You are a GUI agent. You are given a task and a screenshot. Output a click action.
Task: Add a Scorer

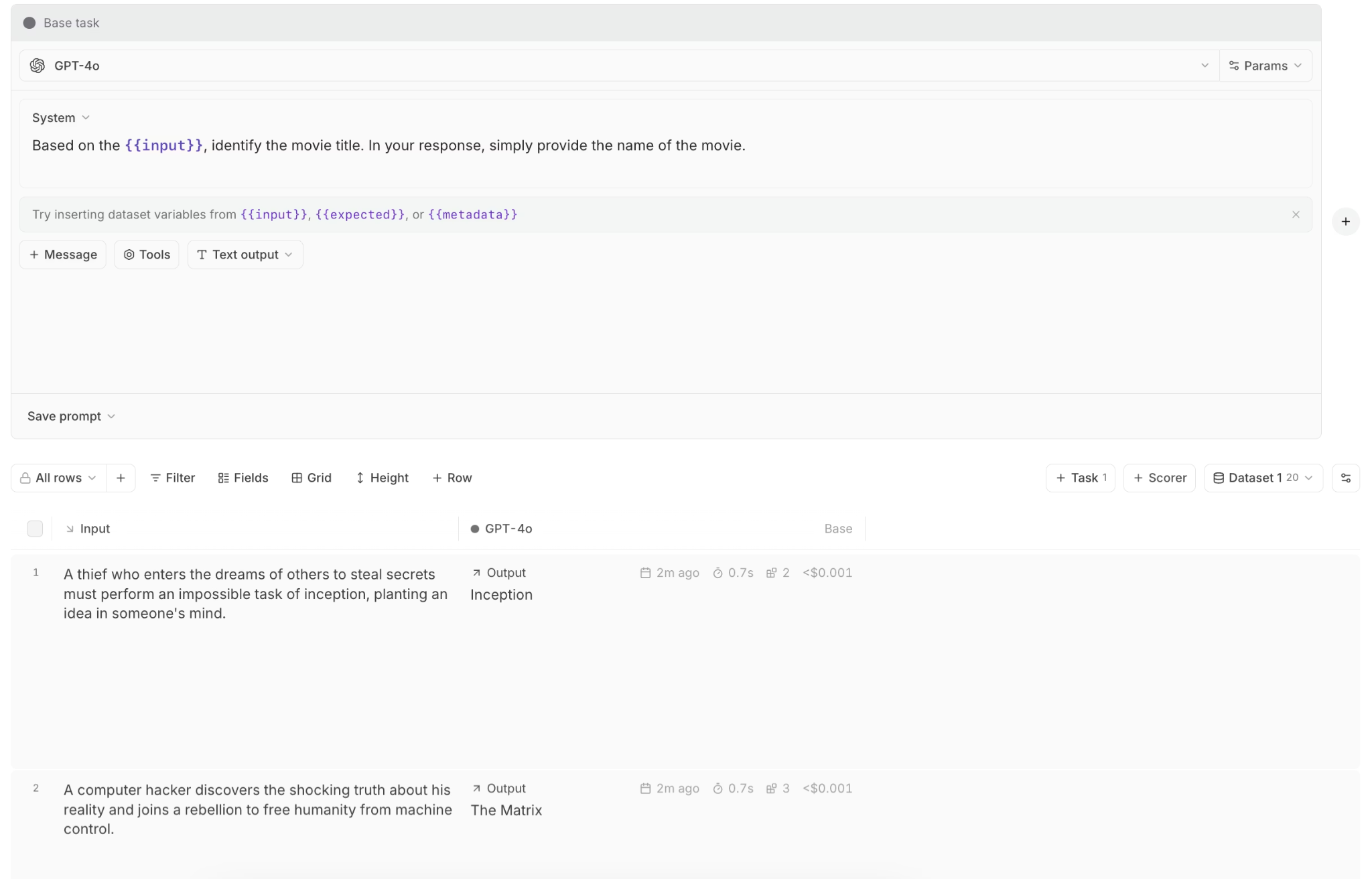(1159, 478)
